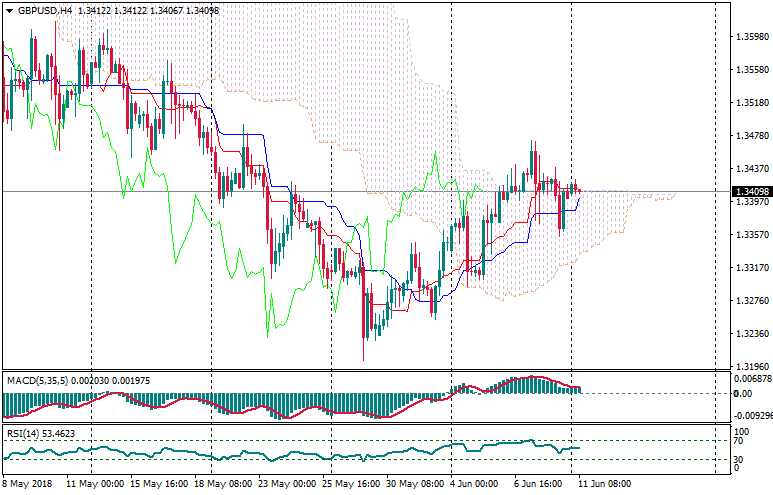Screen dimensions: 773x495
Task: Click the 1.32360 price axis label
Action: [x=750, y=333]
